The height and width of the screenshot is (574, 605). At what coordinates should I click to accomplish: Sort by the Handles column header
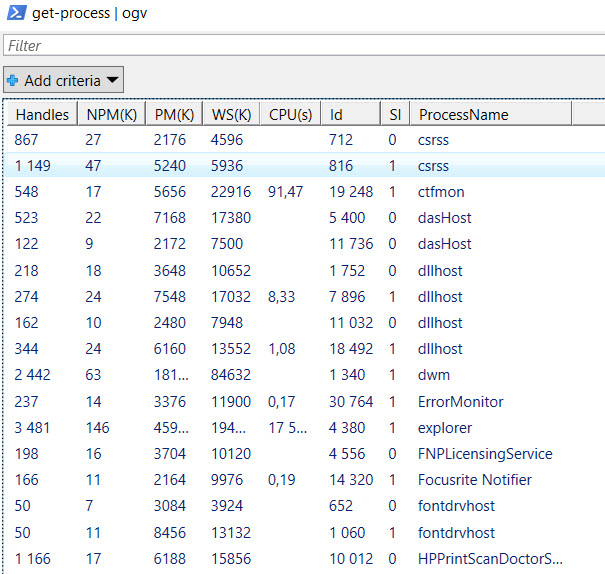(42, 115)
